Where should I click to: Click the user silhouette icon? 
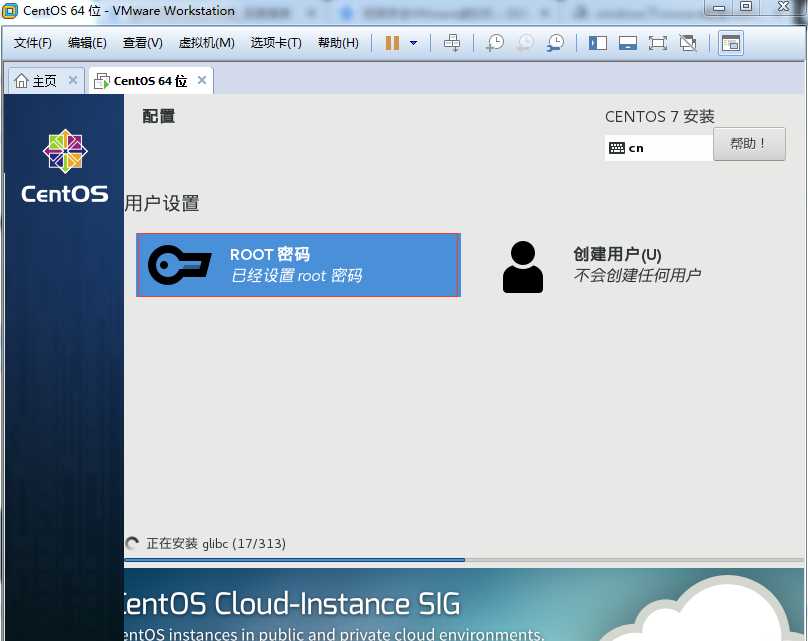pyautogui.click(x=523, y=267)
